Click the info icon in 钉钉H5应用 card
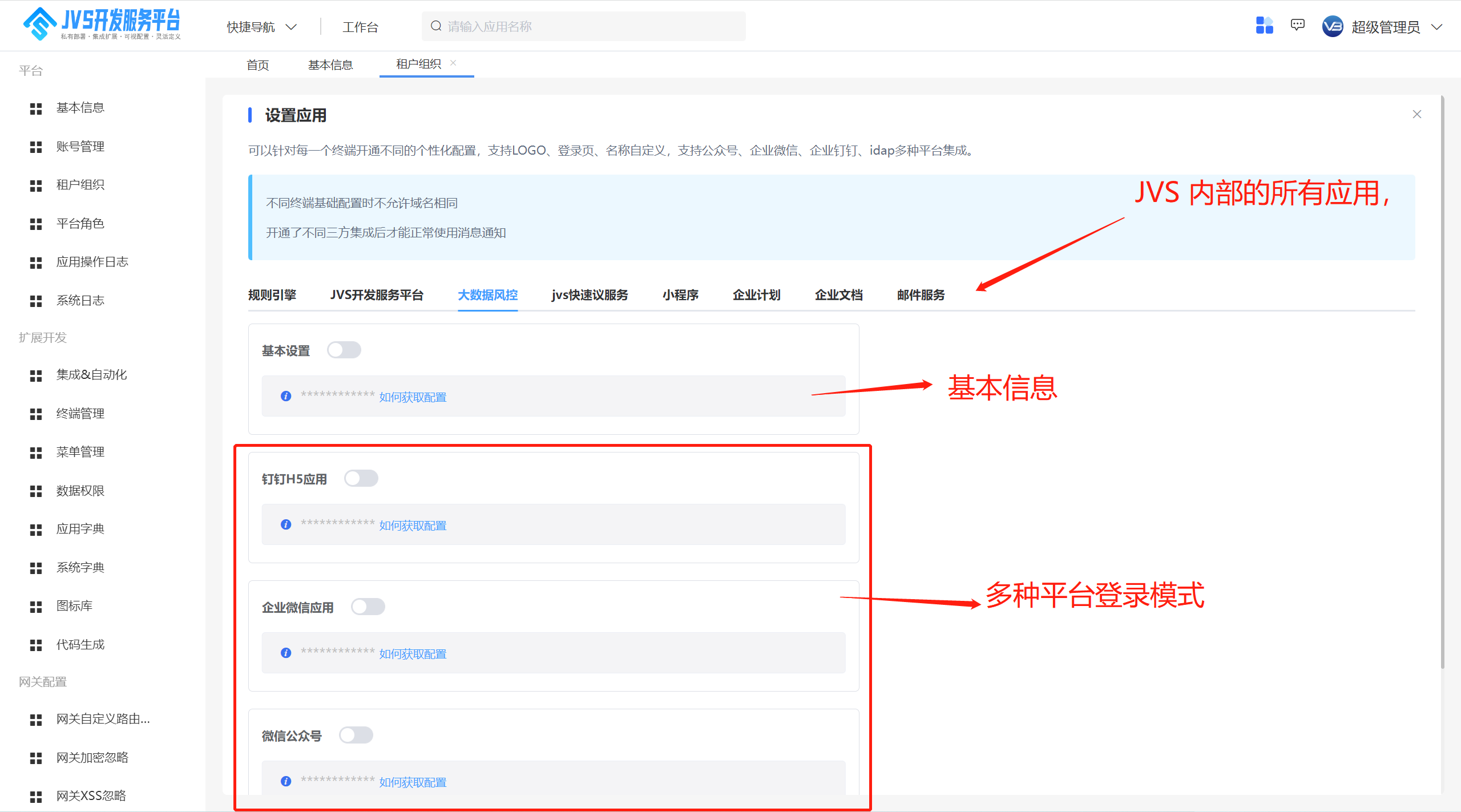The image size is (1461, 812). (x=286, y=524)
